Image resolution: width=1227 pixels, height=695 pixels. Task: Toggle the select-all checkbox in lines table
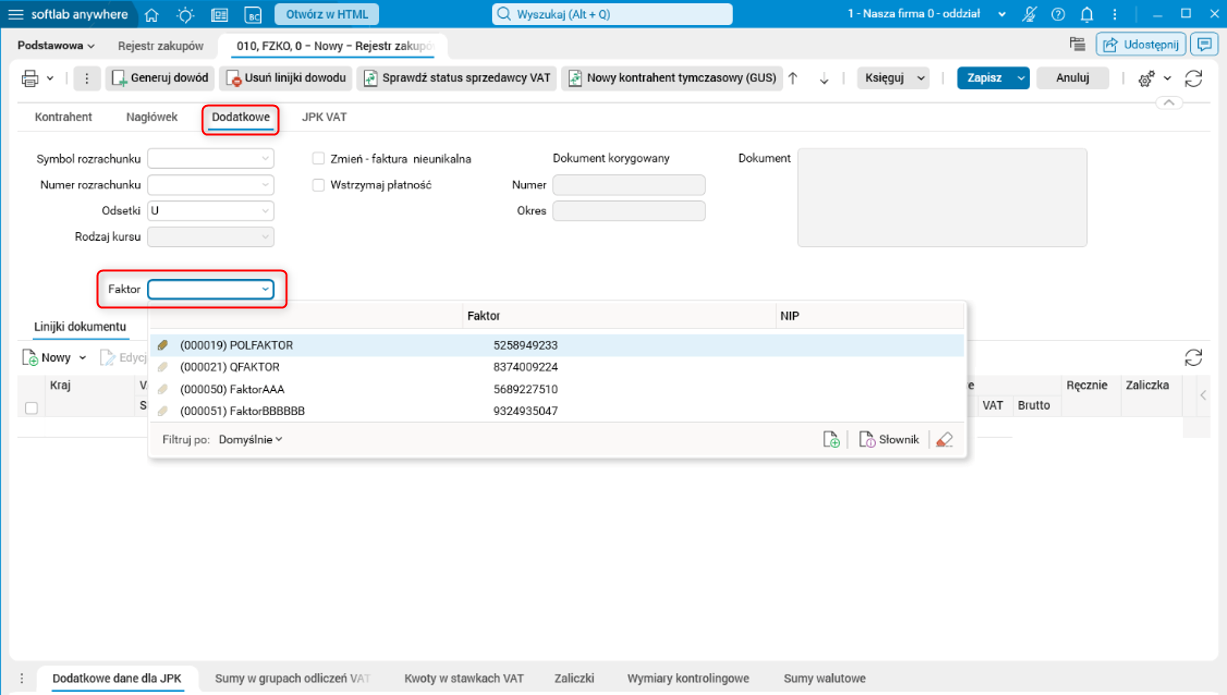pyautogui.click(x=31, y=408)
